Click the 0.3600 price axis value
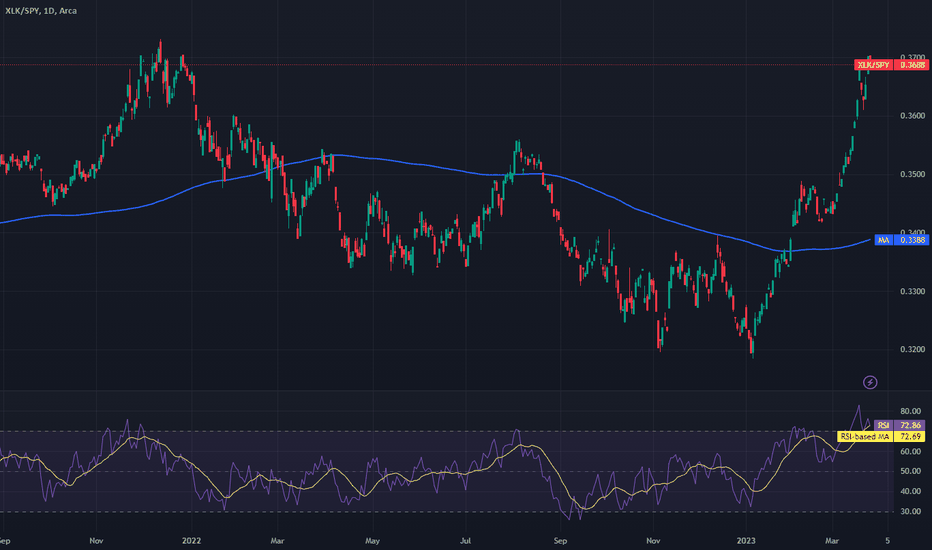The image size is (932, 550). coord(912,116)
